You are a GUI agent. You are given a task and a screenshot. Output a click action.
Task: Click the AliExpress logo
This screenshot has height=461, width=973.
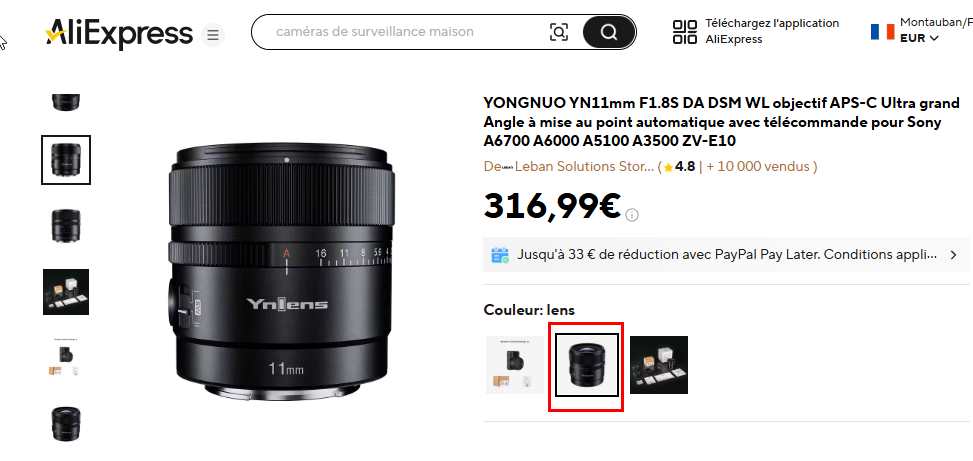point(119,33)
